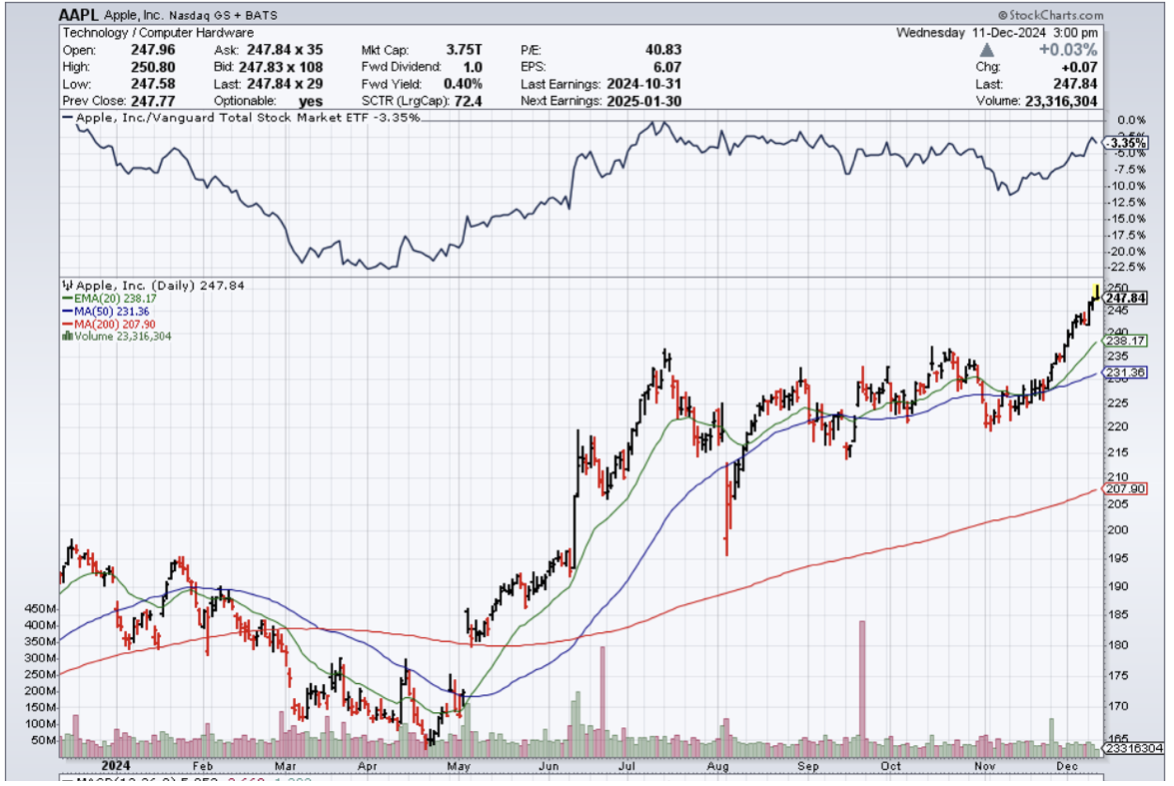1174x786 pixels.
Task: Select the green EMA(20) legend entry
Action: (110, 298)
